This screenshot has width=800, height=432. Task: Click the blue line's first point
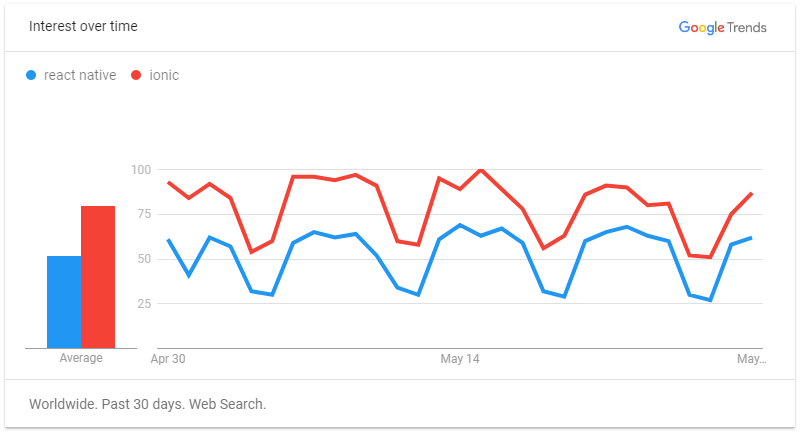(169, 240)
